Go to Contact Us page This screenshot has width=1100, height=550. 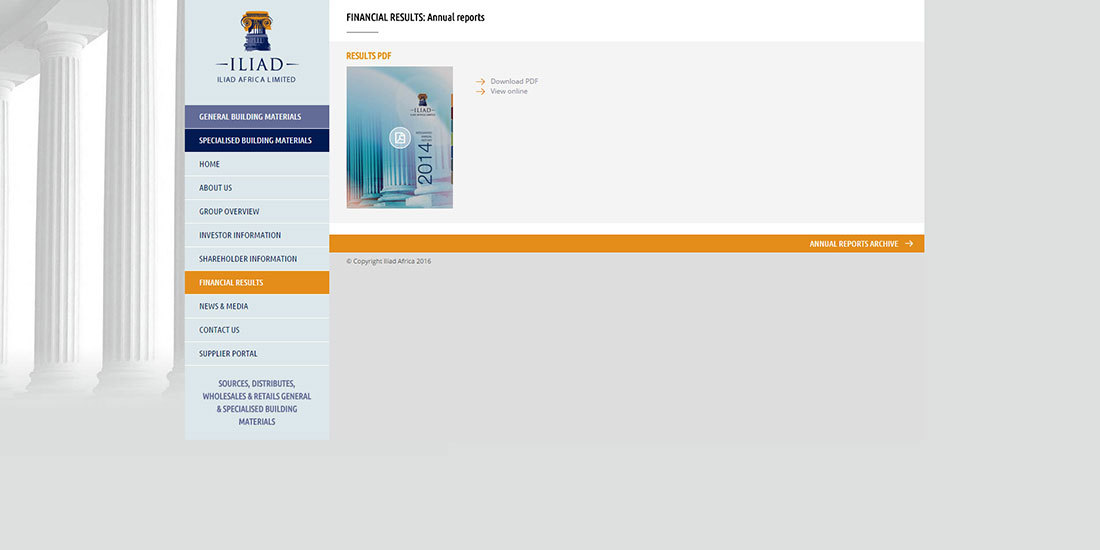tap(220, 330)
